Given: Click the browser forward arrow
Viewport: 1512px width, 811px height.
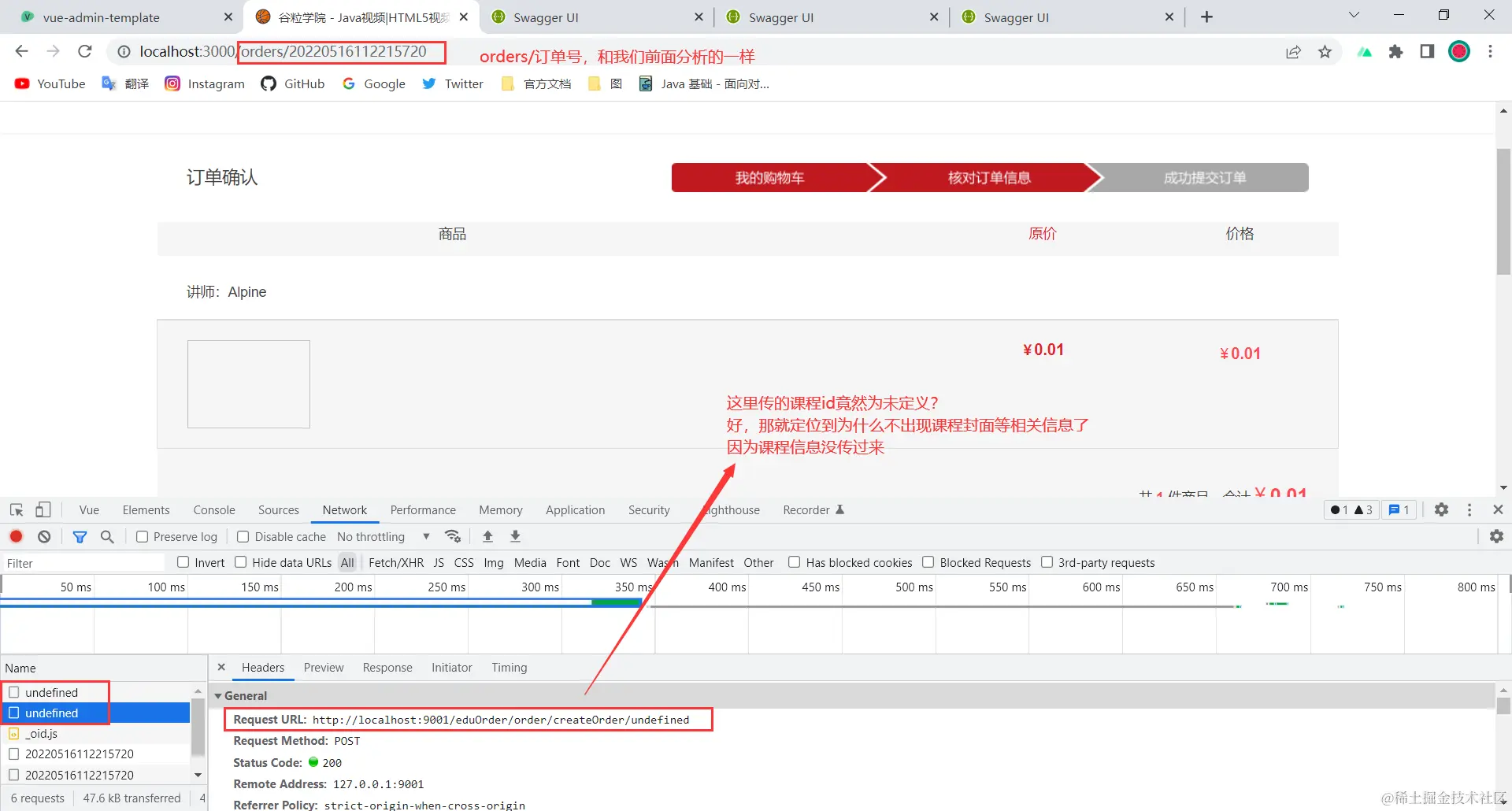Looking at the screenshot, I should 53,52.
